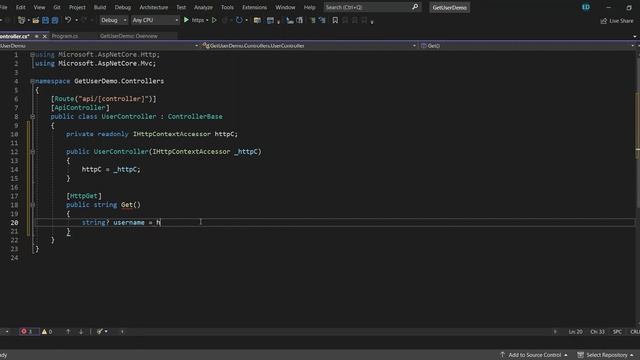
Task: Collapse the UserController constructor block
Action: point(32,152)
